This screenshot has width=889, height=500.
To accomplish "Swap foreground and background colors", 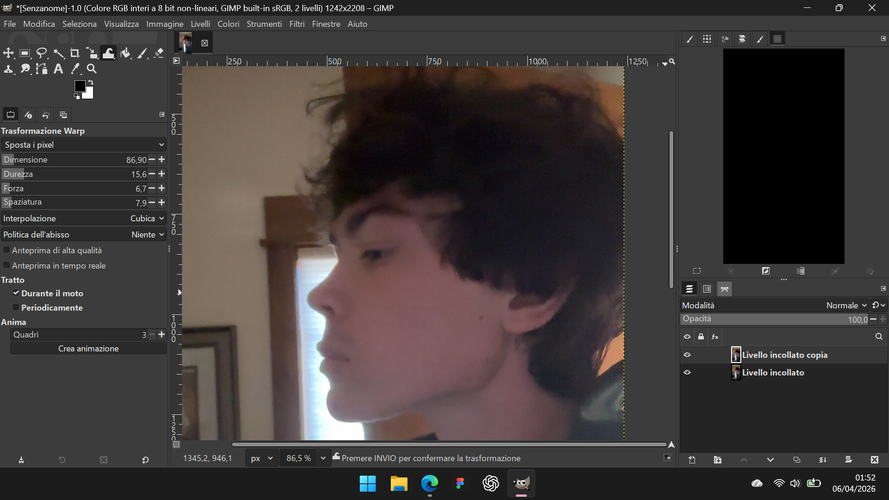I will [x=90, y=83].
